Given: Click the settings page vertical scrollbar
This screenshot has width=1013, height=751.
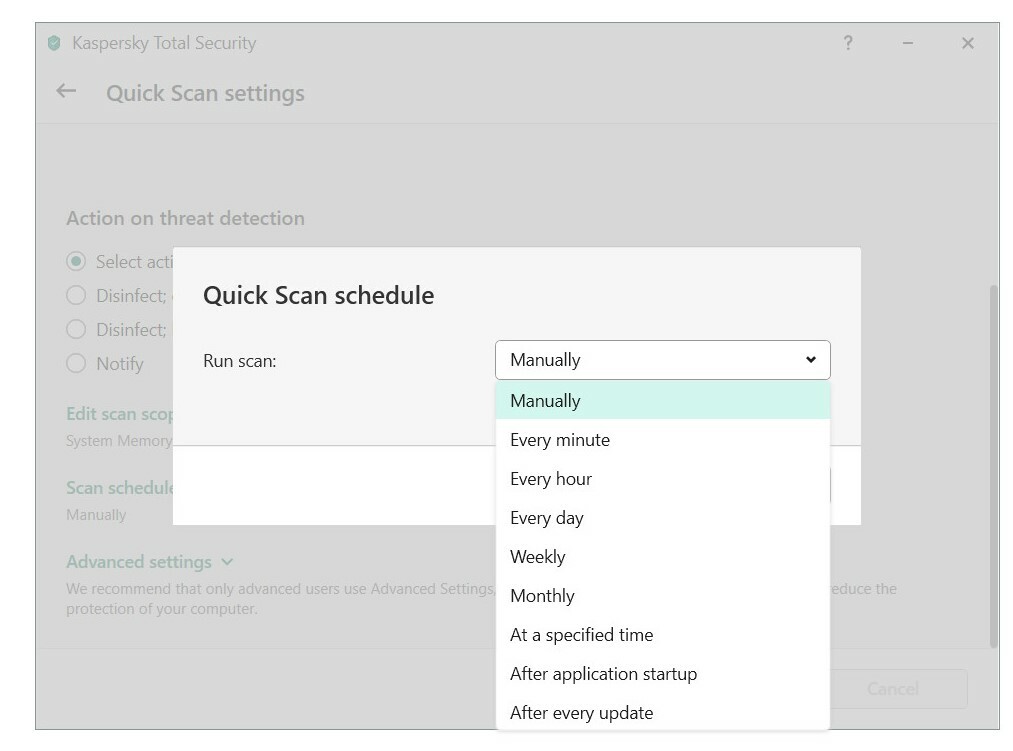Looking at the screenshot, I should coord(994,465).
